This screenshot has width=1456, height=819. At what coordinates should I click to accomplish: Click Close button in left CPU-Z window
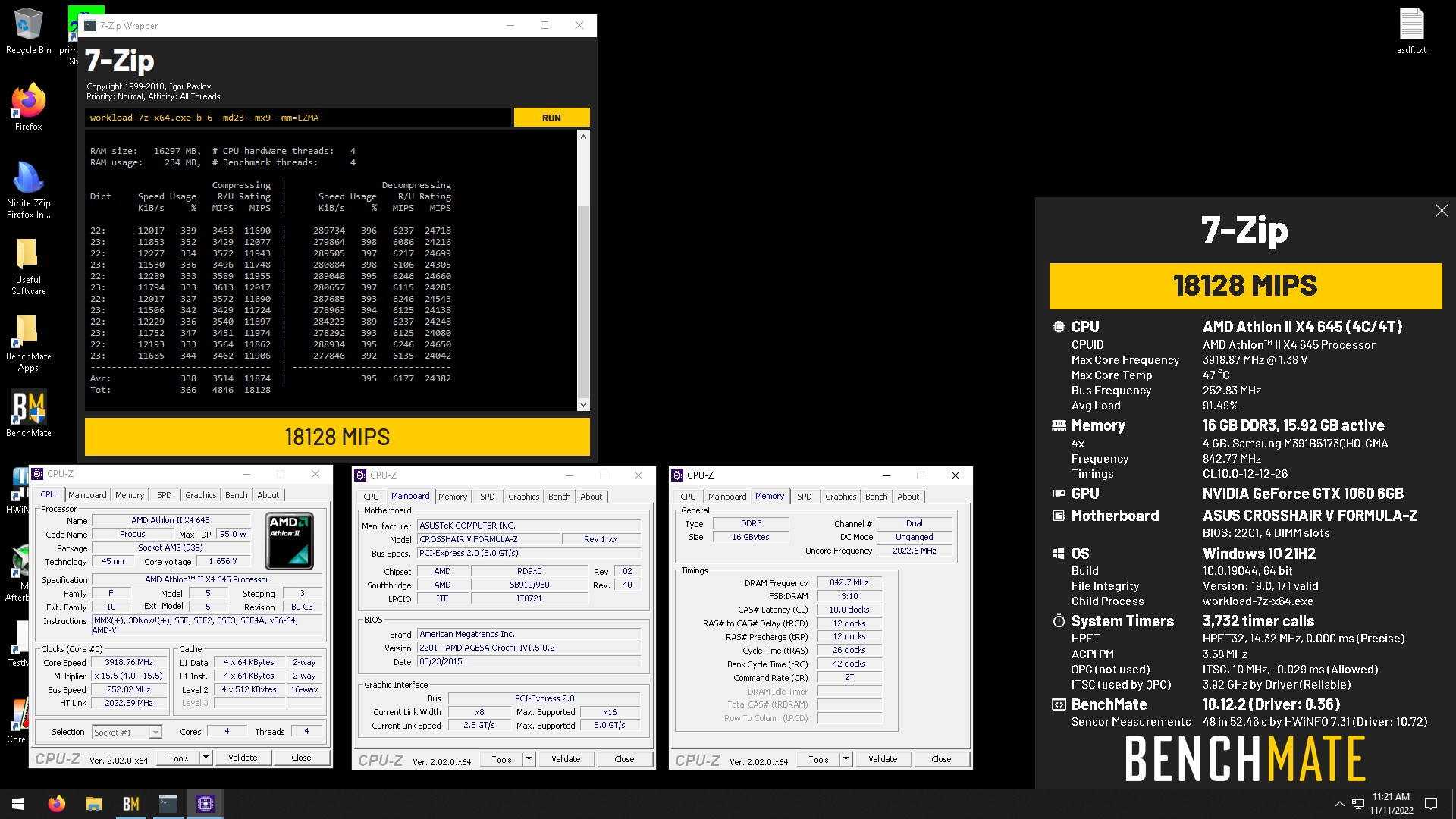[301, 758]
